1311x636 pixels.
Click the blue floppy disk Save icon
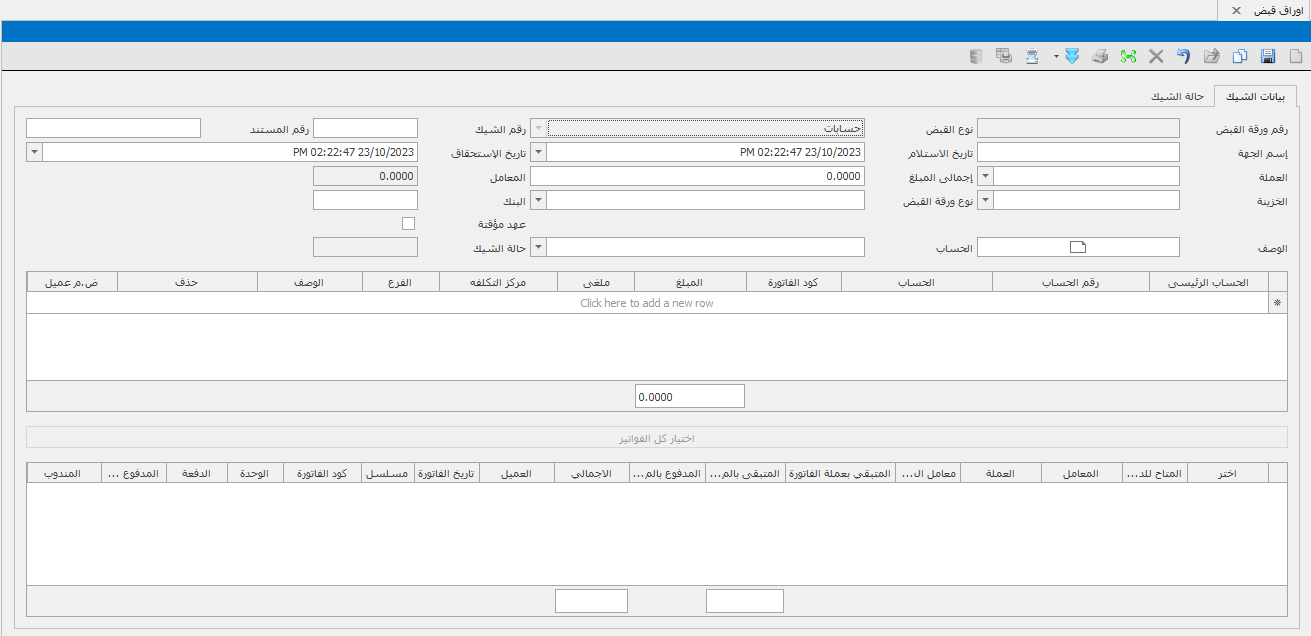[1268, 57]
